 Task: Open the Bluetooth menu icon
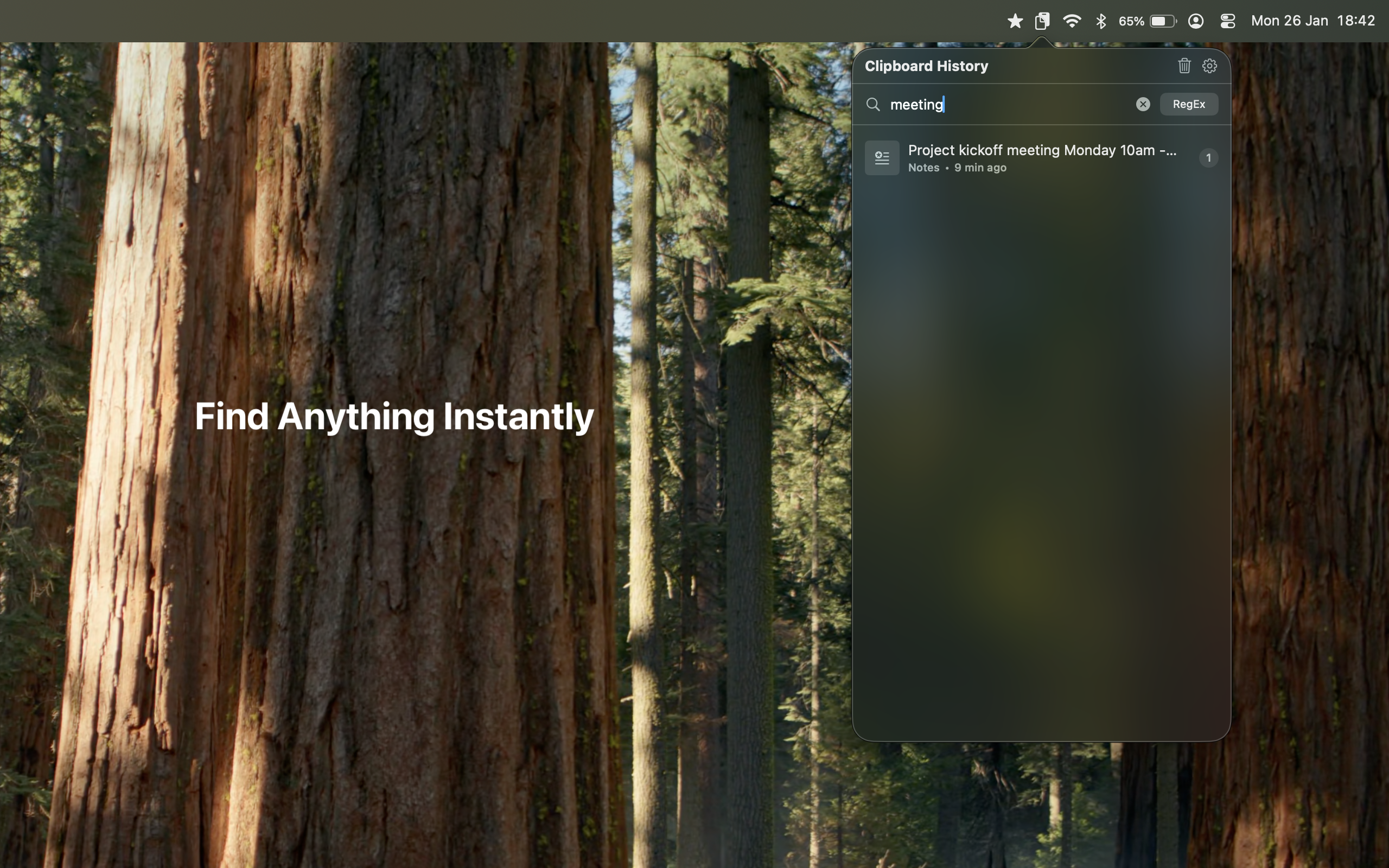(1101, 21)
